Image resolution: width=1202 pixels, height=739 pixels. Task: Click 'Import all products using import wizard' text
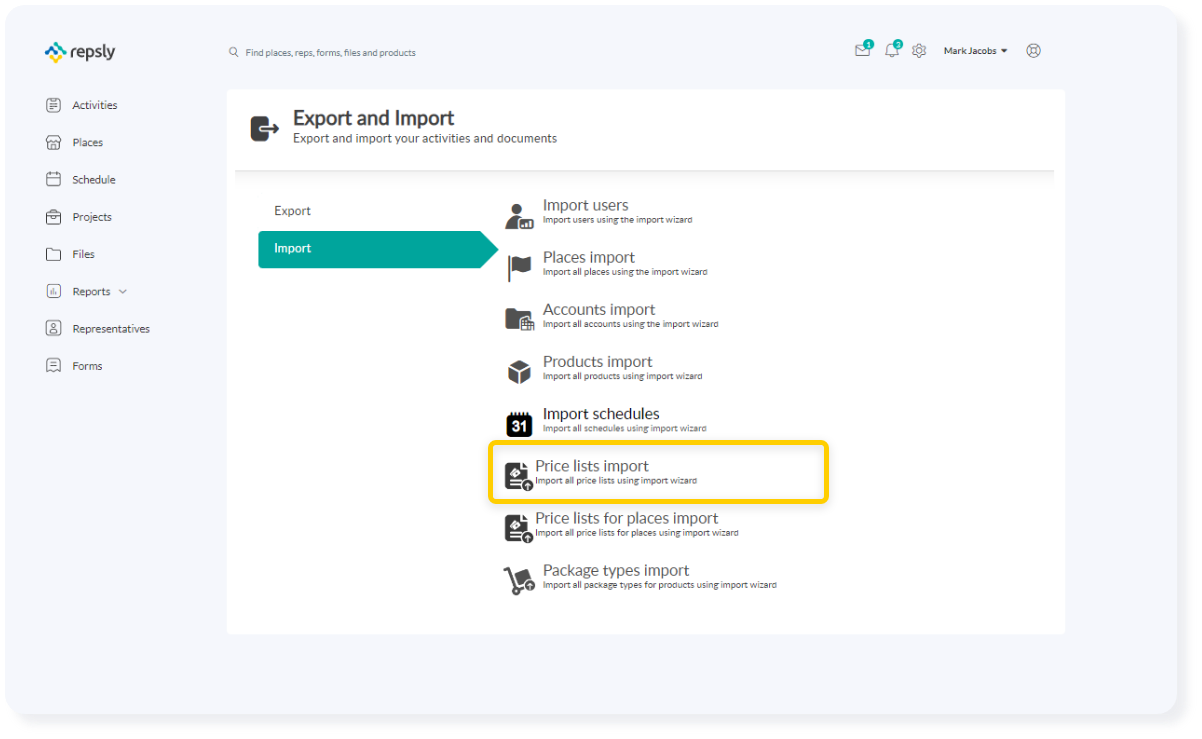click(x=623, y=377)
